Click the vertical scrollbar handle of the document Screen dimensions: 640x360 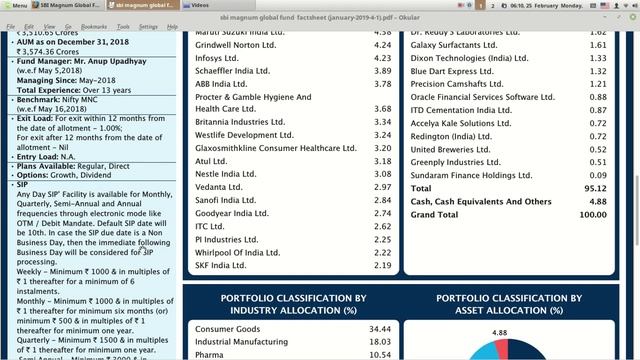pos(637,210)
